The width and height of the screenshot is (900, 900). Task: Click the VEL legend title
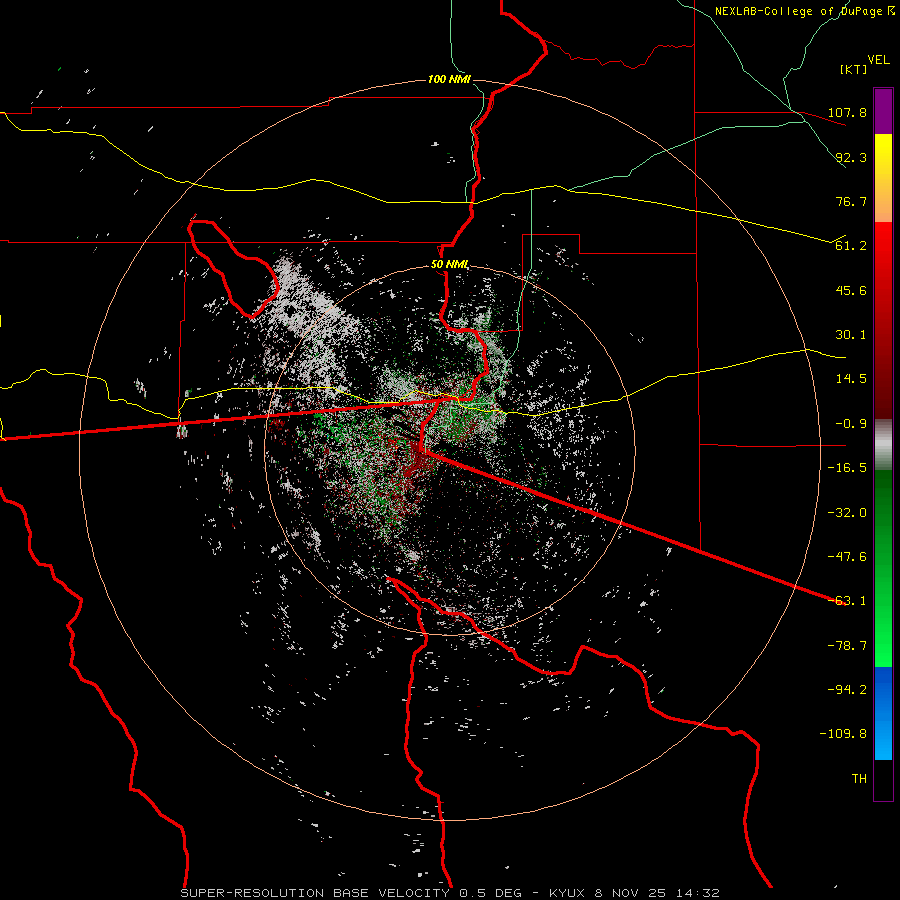click(878, 60)
